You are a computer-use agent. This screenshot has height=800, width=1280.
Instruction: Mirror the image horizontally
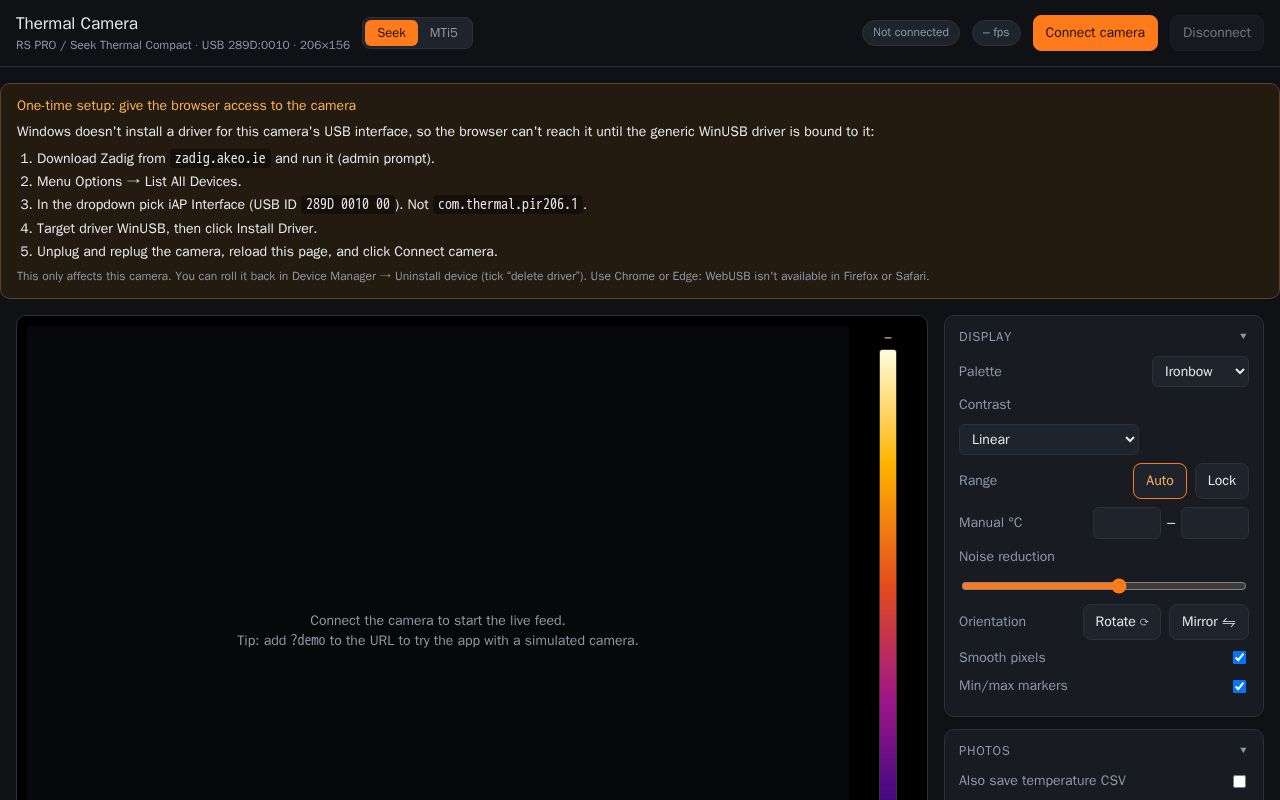coord(1209,622)
